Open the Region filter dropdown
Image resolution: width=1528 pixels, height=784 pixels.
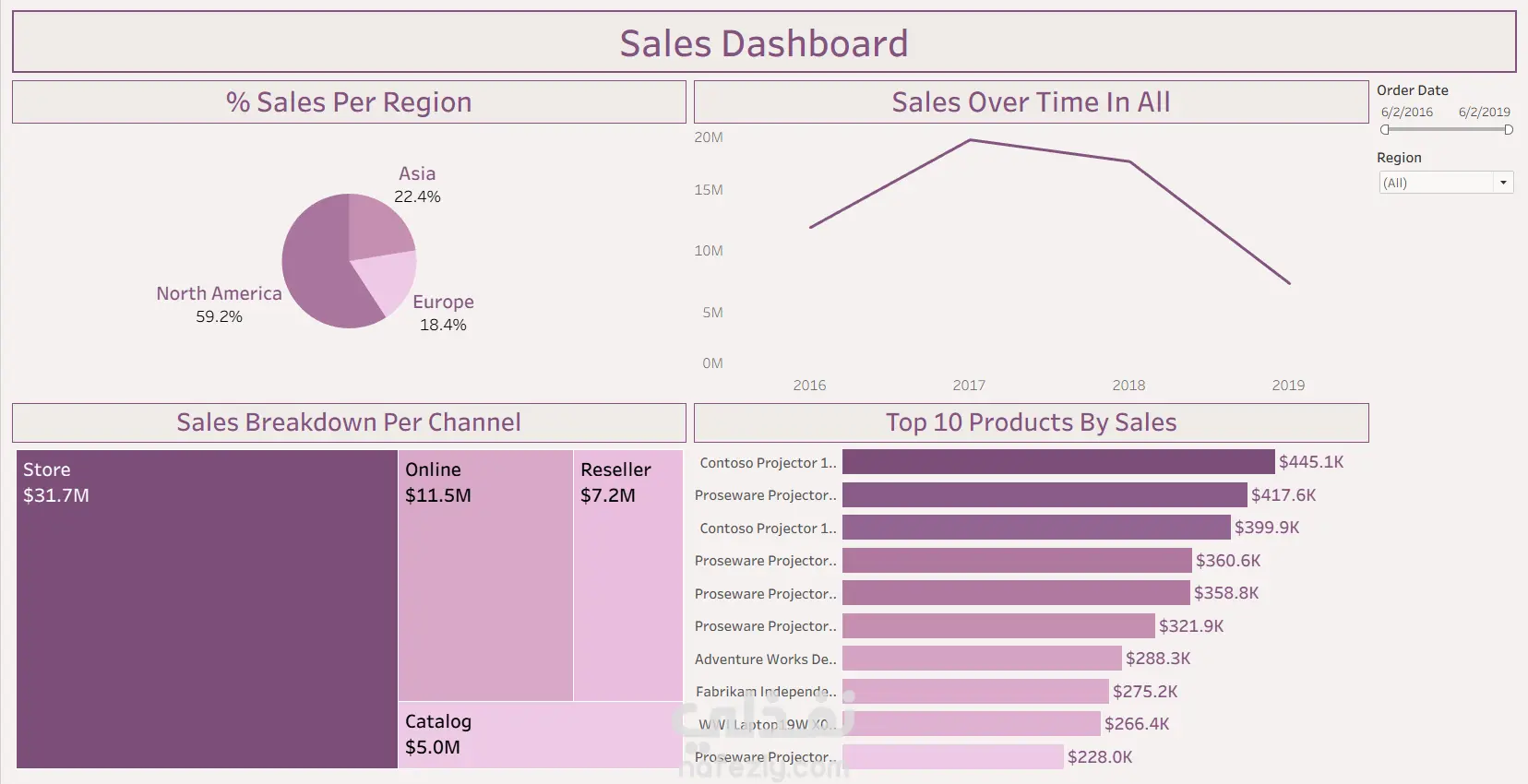pyautogui.click(x=1436, y=183)
